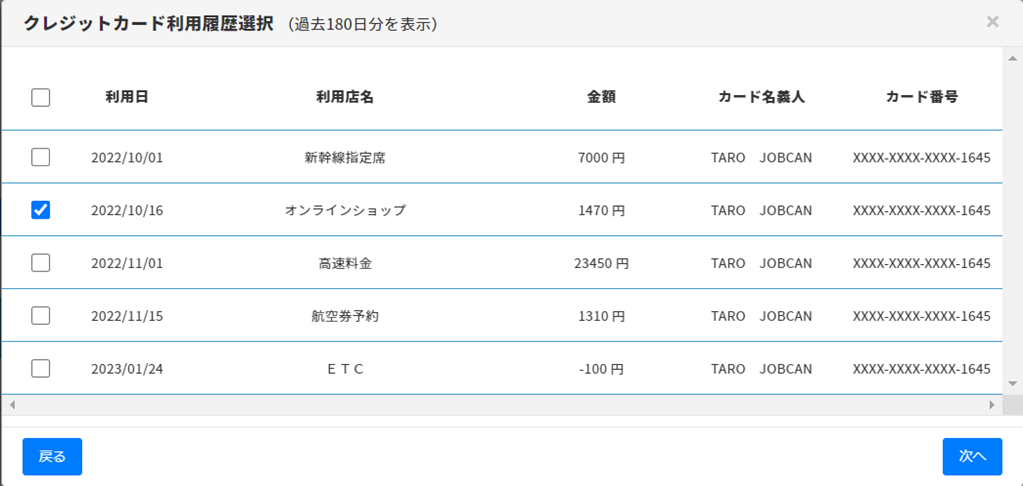Click the 金額 column header

pos(601,97)
